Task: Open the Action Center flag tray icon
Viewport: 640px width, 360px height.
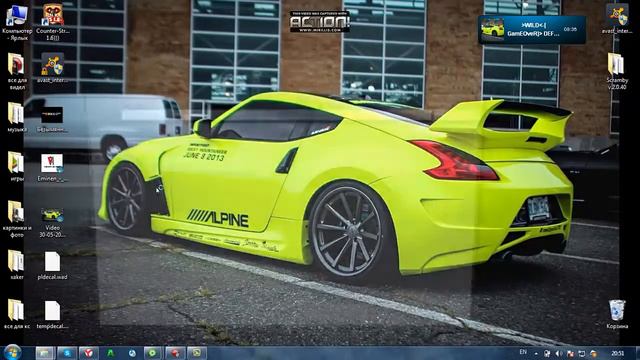Action: (x=570, y=353)
